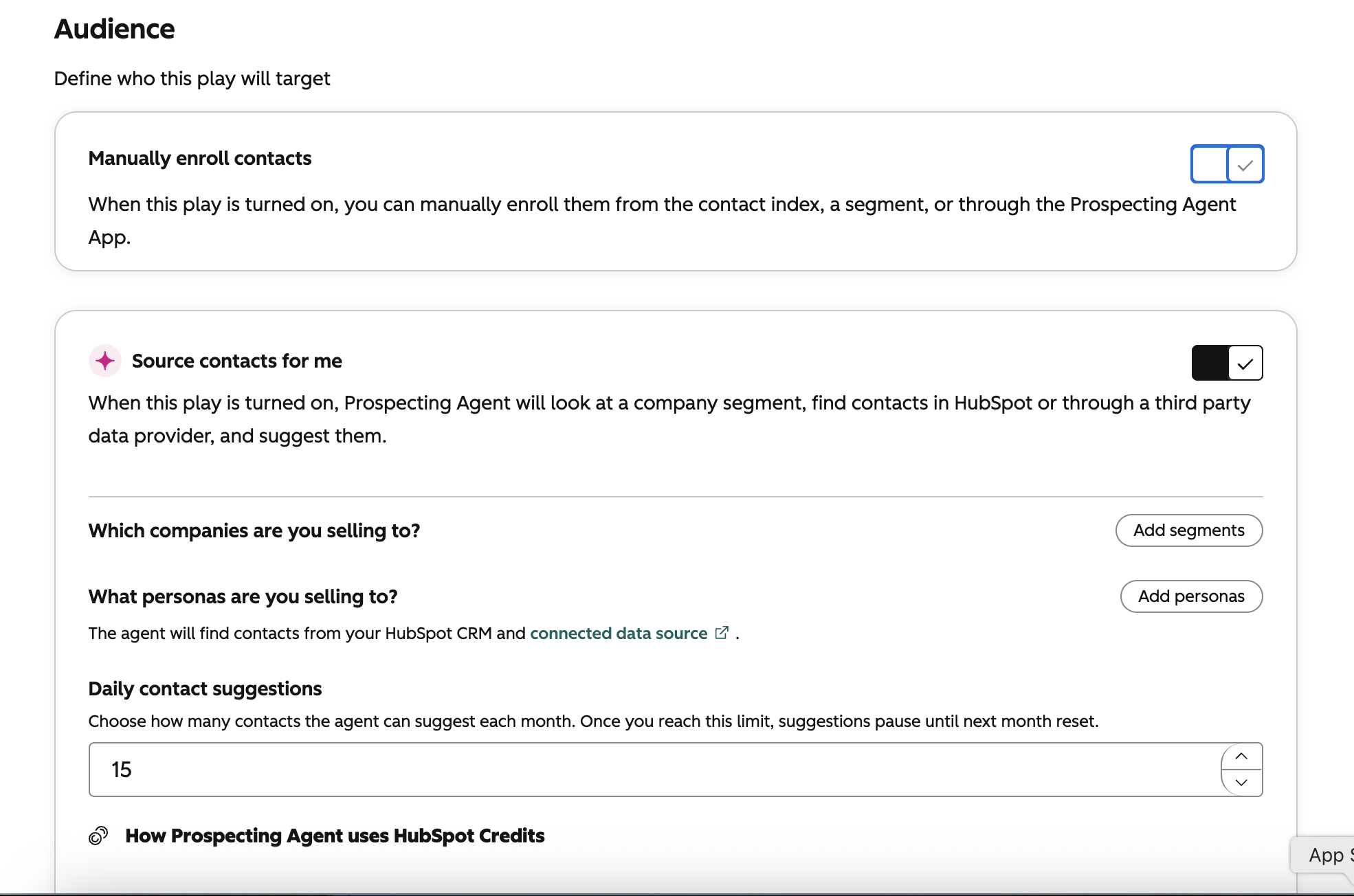
Task: Click the Source contacts for me heading
Action: click(237, 361)
